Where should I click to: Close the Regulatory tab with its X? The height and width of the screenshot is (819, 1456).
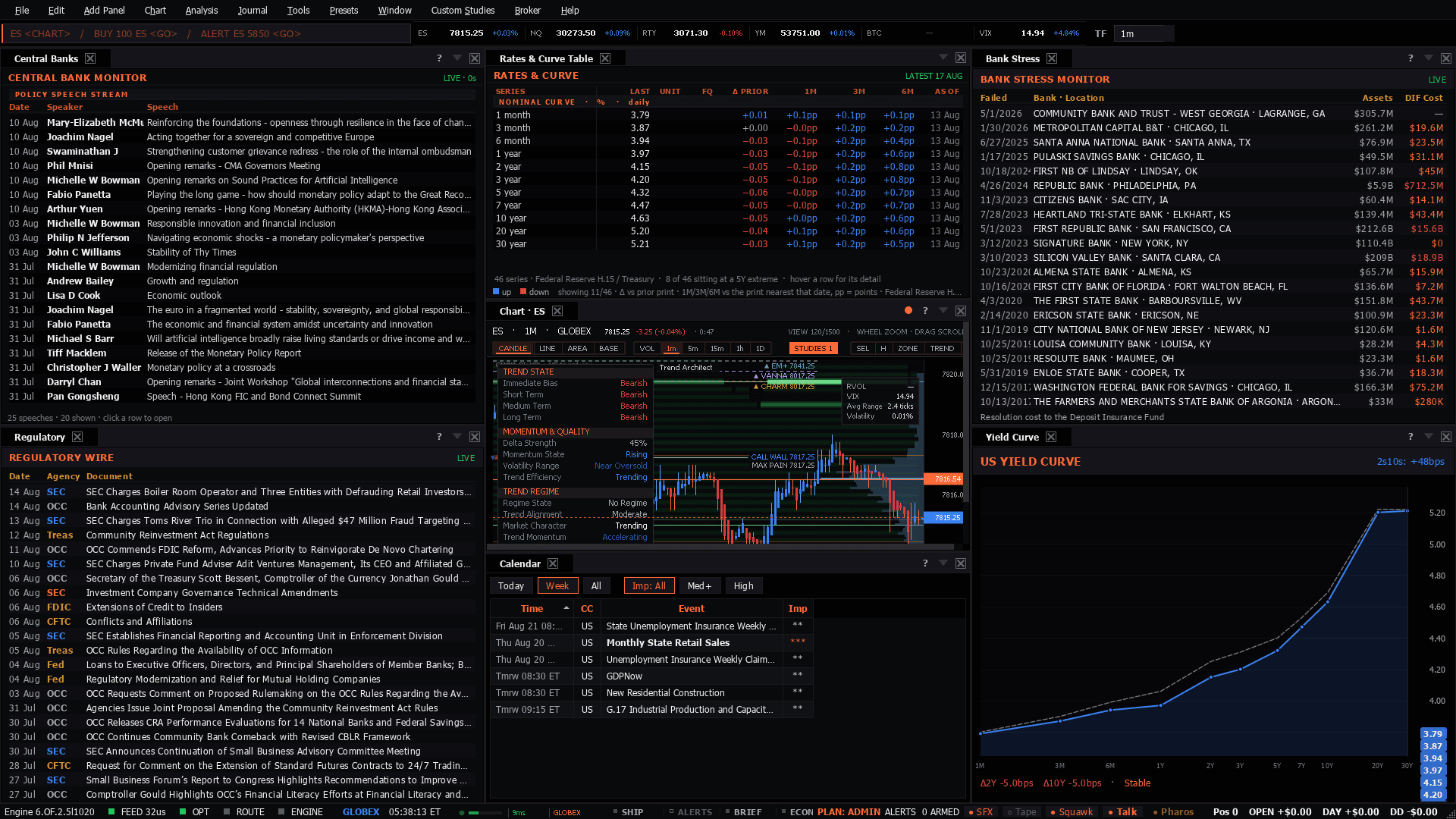77,437
